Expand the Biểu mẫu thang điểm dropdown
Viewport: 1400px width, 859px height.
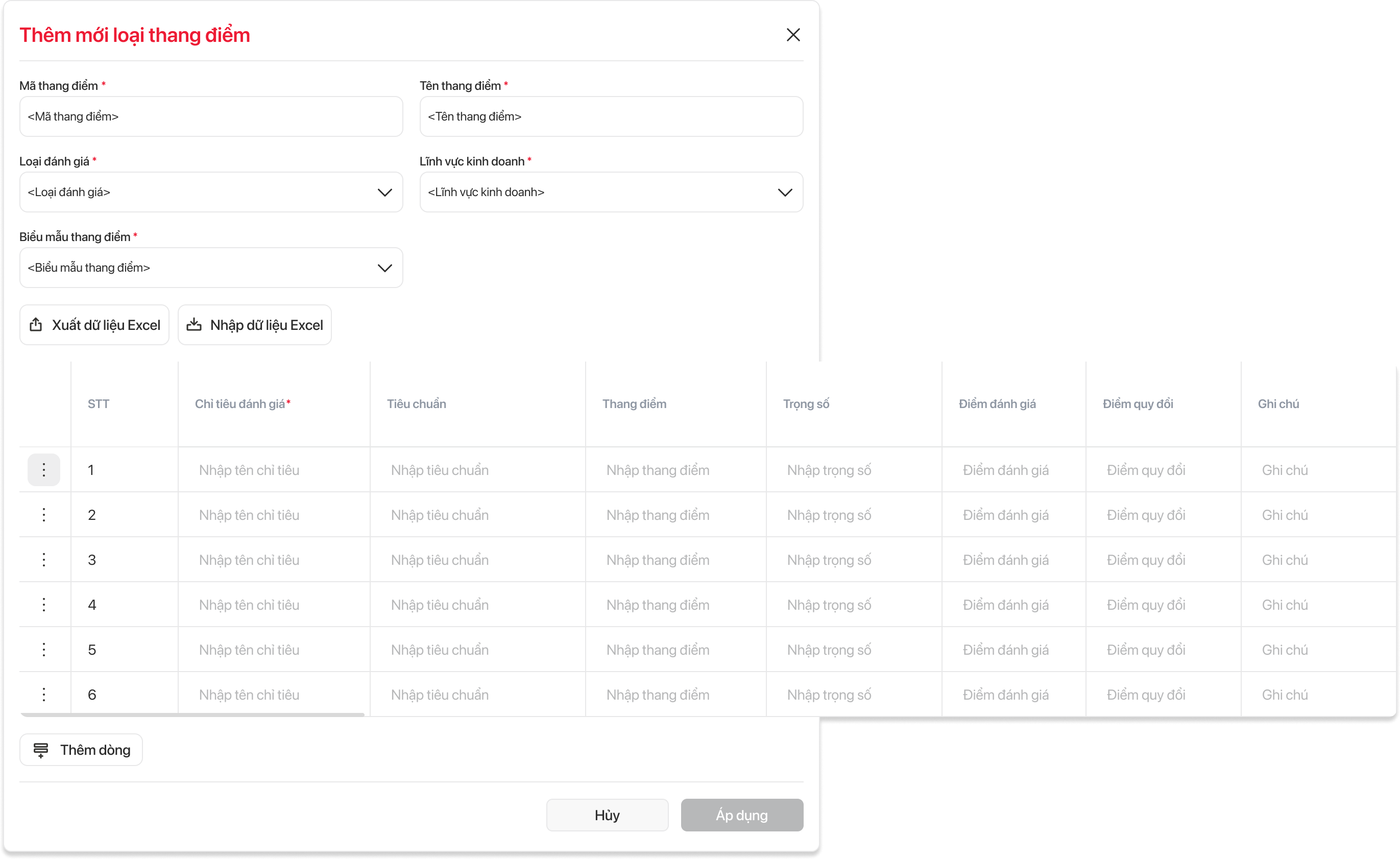pyautogui.click(x=384, y=268)
